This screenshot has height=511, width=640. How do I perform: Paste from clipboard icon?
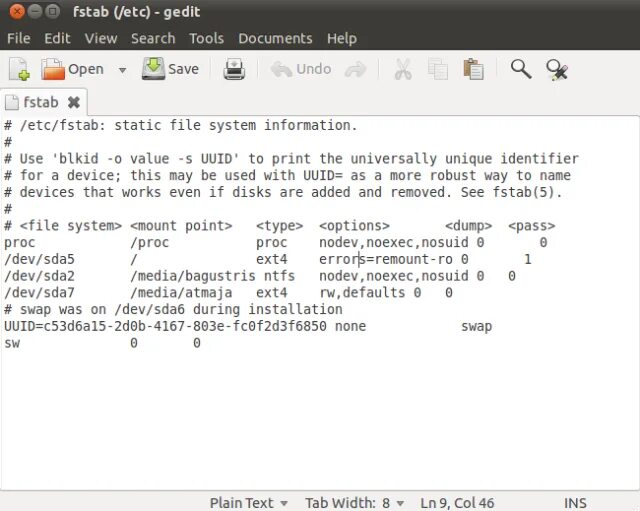point(473,69)
